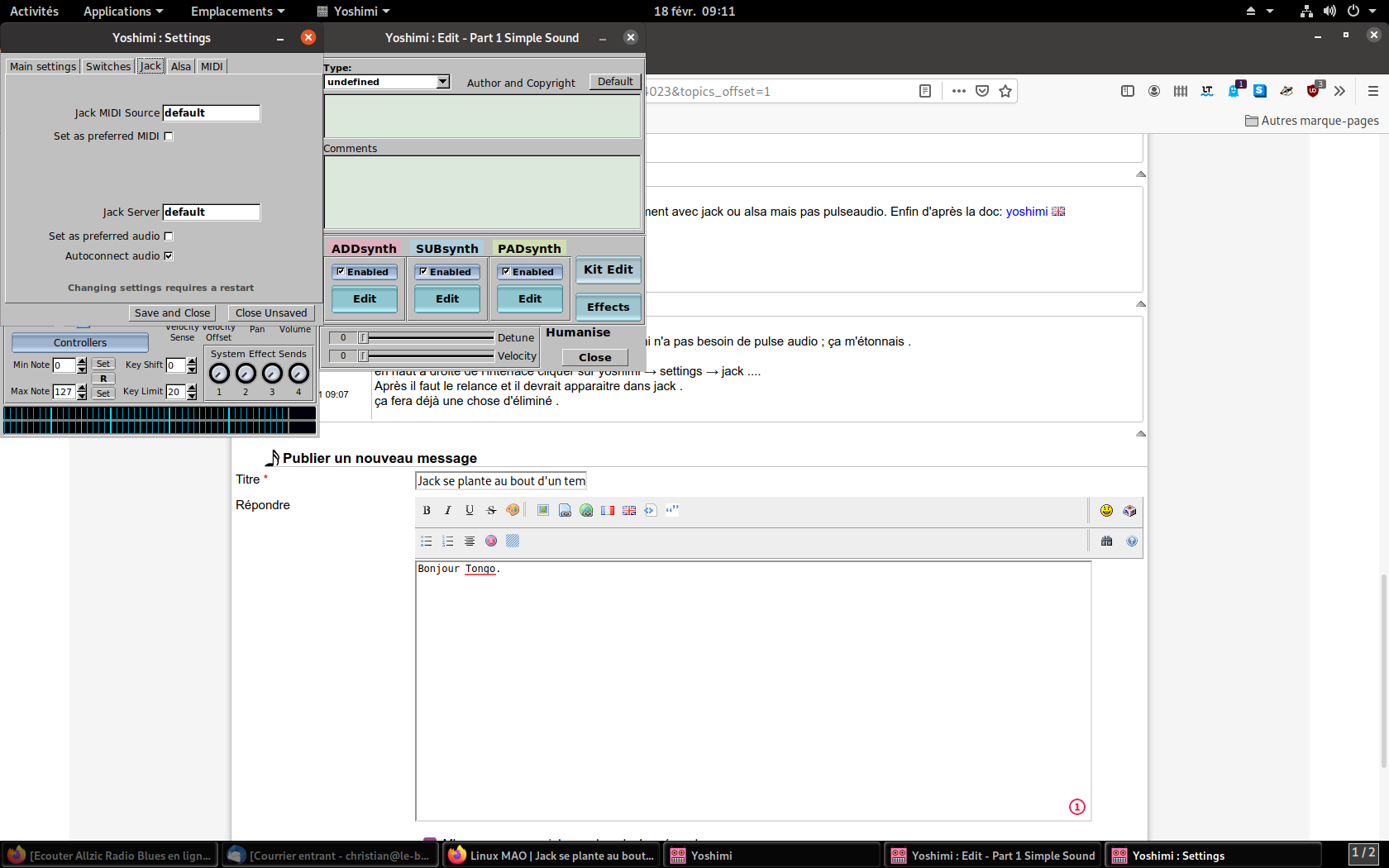Viewport: 1389px width, 868px height.
Task: Click the Jack Server text field
Action: [212, 212]
